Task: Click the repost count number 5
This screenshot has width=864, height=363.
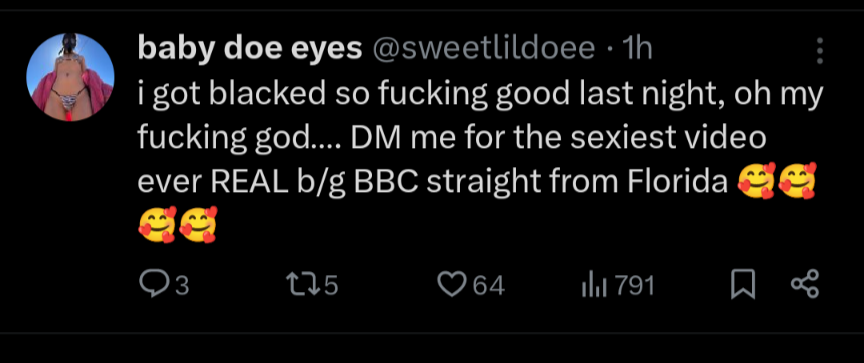Action: point(331,286)
